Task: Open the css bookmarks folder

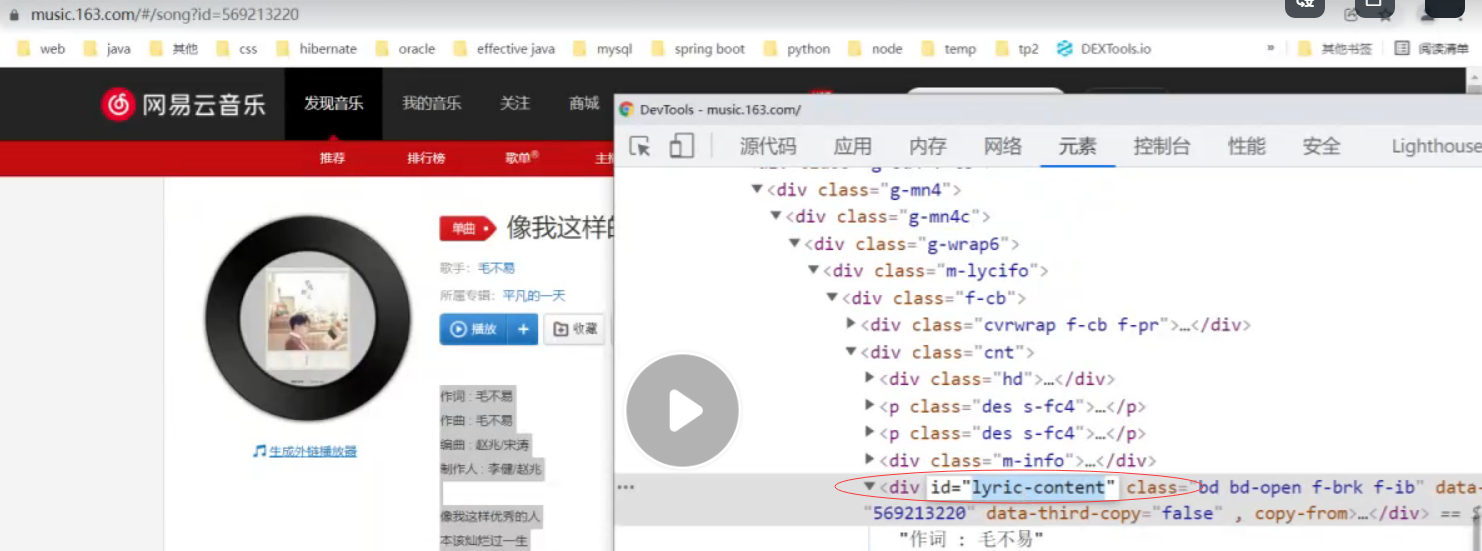Action: tap(237, 48)
